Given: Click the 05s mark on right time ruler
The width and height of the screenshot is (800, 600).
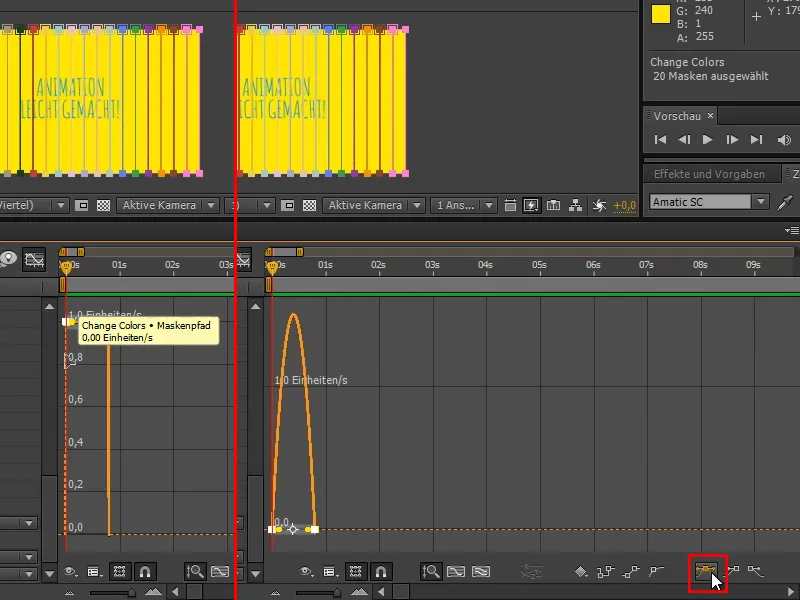Looking at the screenshot, I should 539,265.
